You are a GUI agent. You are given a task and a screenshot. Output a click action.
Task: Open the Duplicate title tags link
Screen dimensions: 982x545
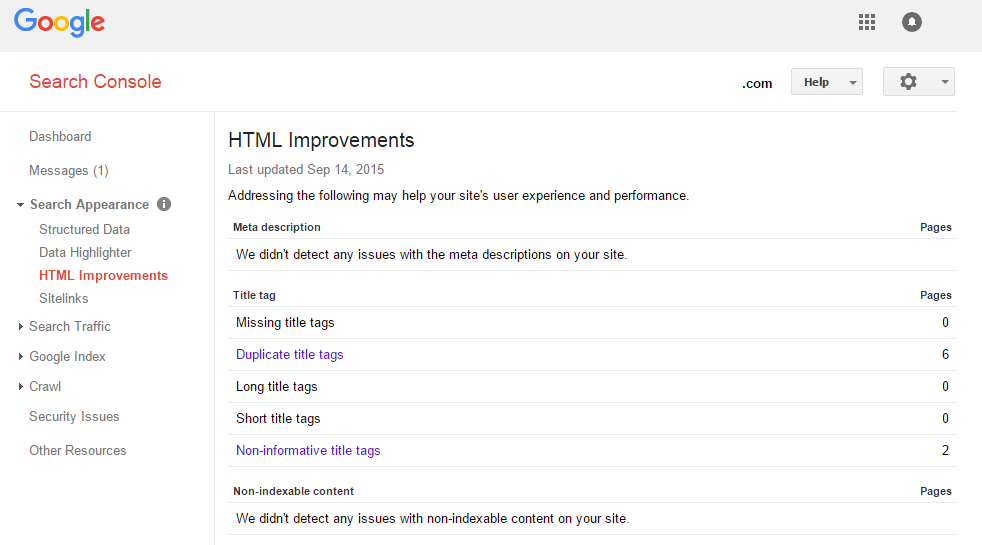(289, 354)
